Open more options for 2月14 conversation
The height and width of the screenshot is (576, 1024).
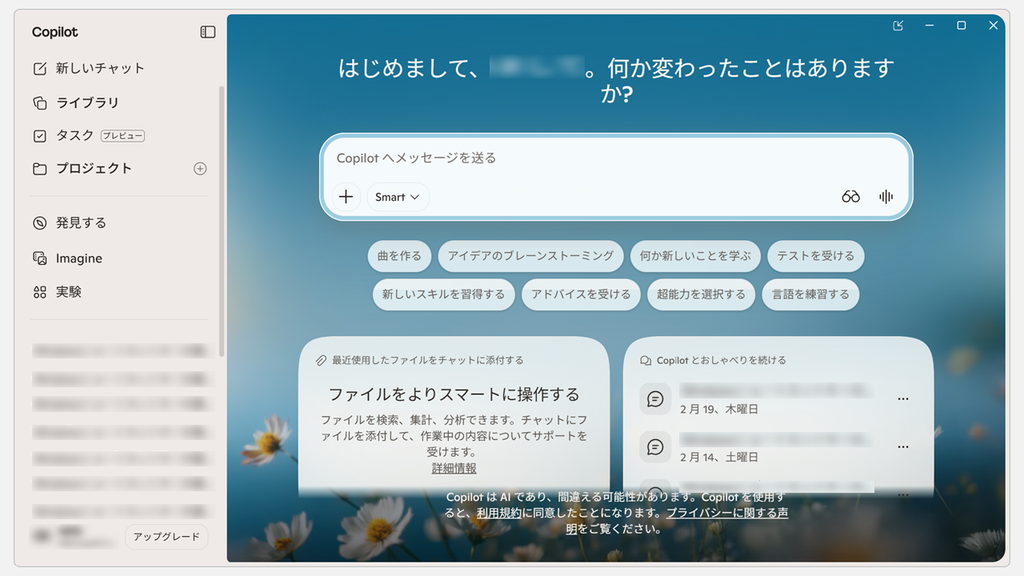pyautogui.click(x=903, y=447)
